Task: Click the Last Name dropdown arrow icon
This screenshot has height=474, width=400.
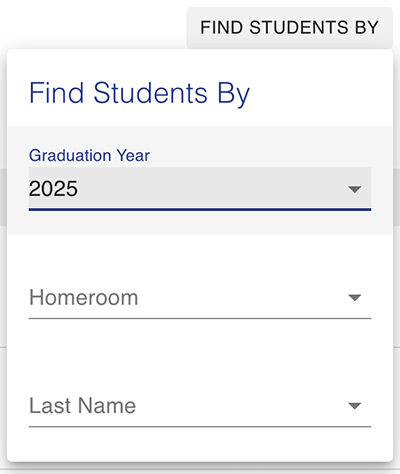Action: point(354,406)
